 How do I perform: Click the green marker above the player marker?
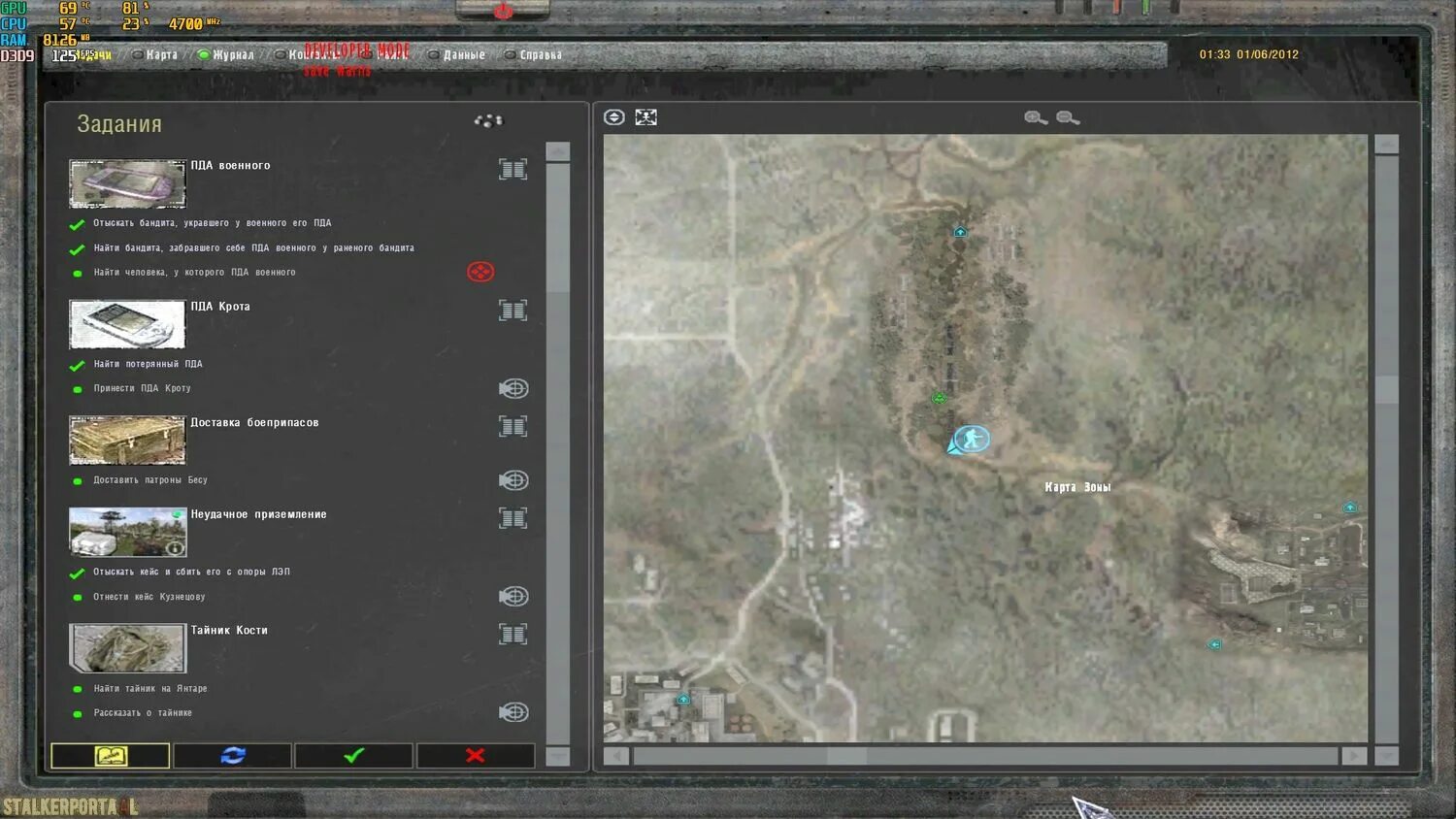[x=939, y=398]
